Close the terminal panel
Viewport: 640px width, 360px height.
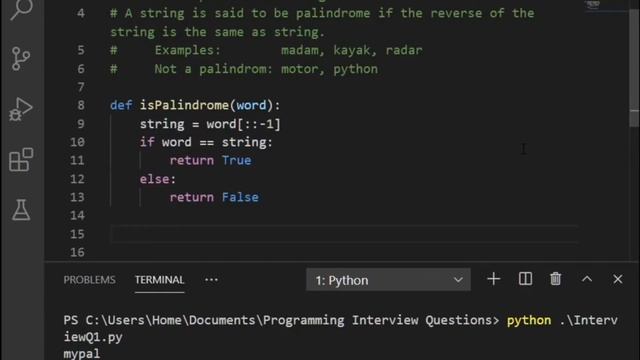[618, 279]
